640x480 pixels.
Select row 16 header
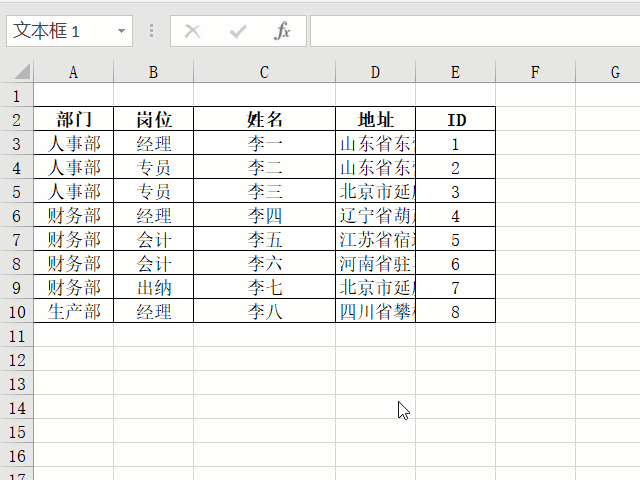[16, 456]
